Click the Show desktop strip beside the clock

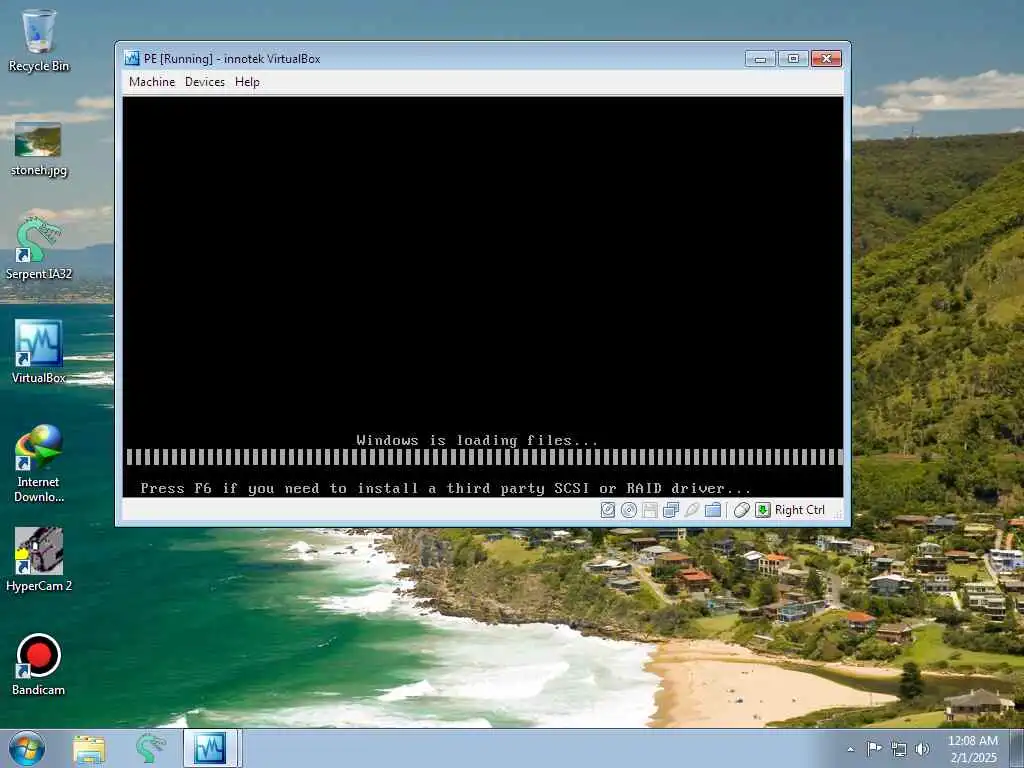coord(1017,748)
